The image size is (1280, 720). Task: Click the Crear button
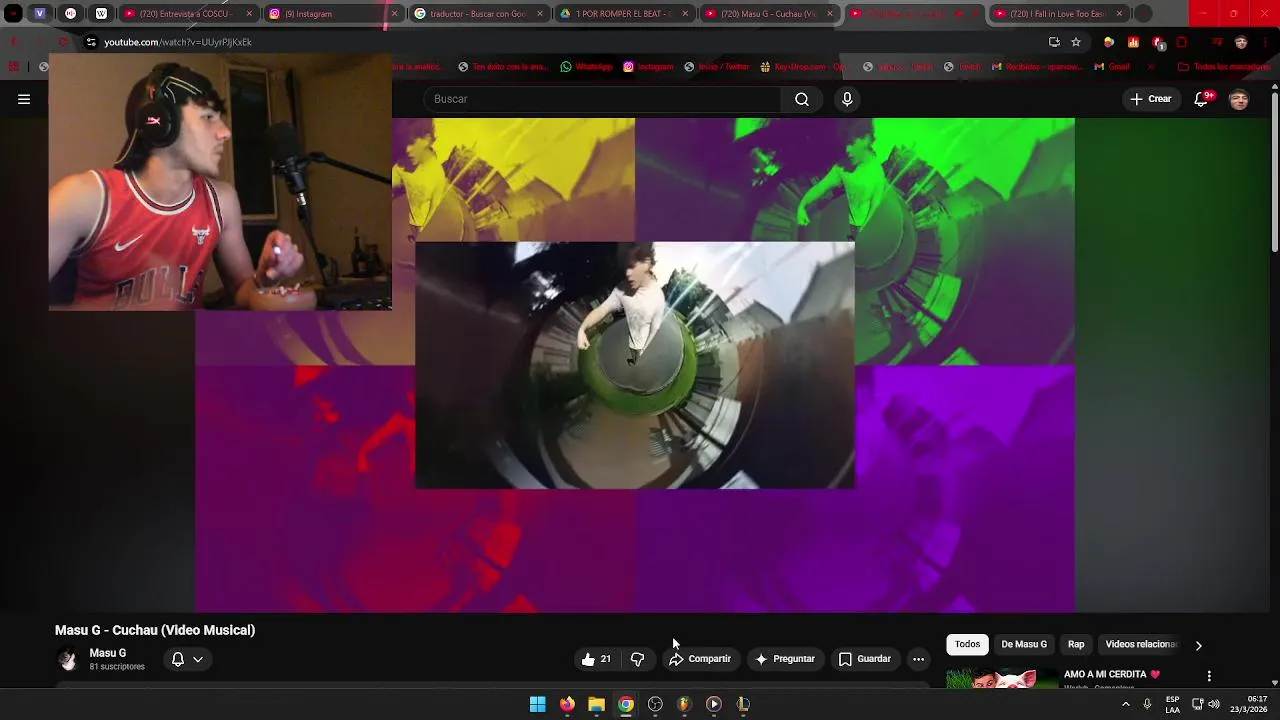[1150, 99]
